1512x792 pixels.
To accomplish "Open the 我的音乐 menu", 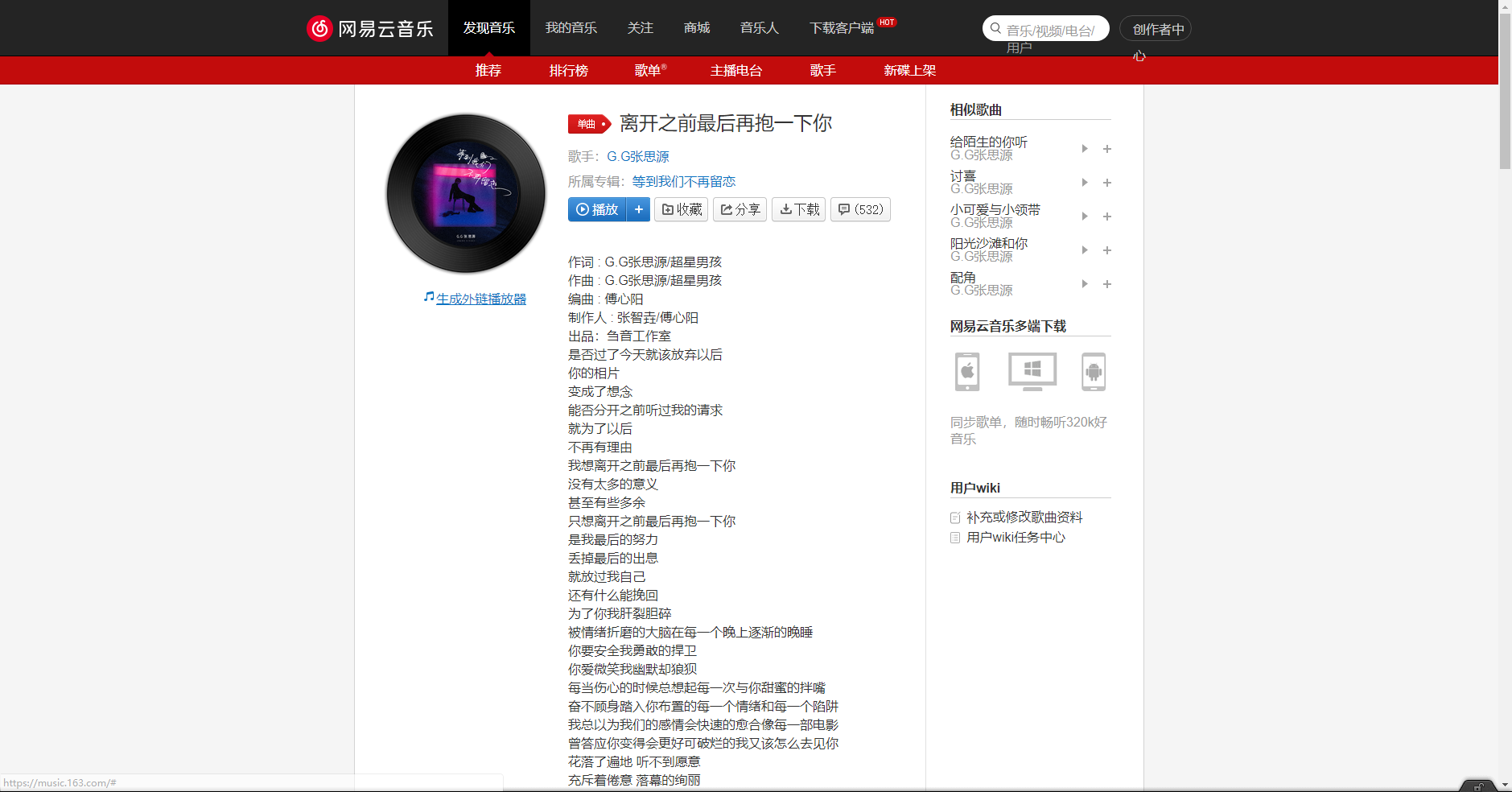I will pyautogui.click(x=572, y=27).
